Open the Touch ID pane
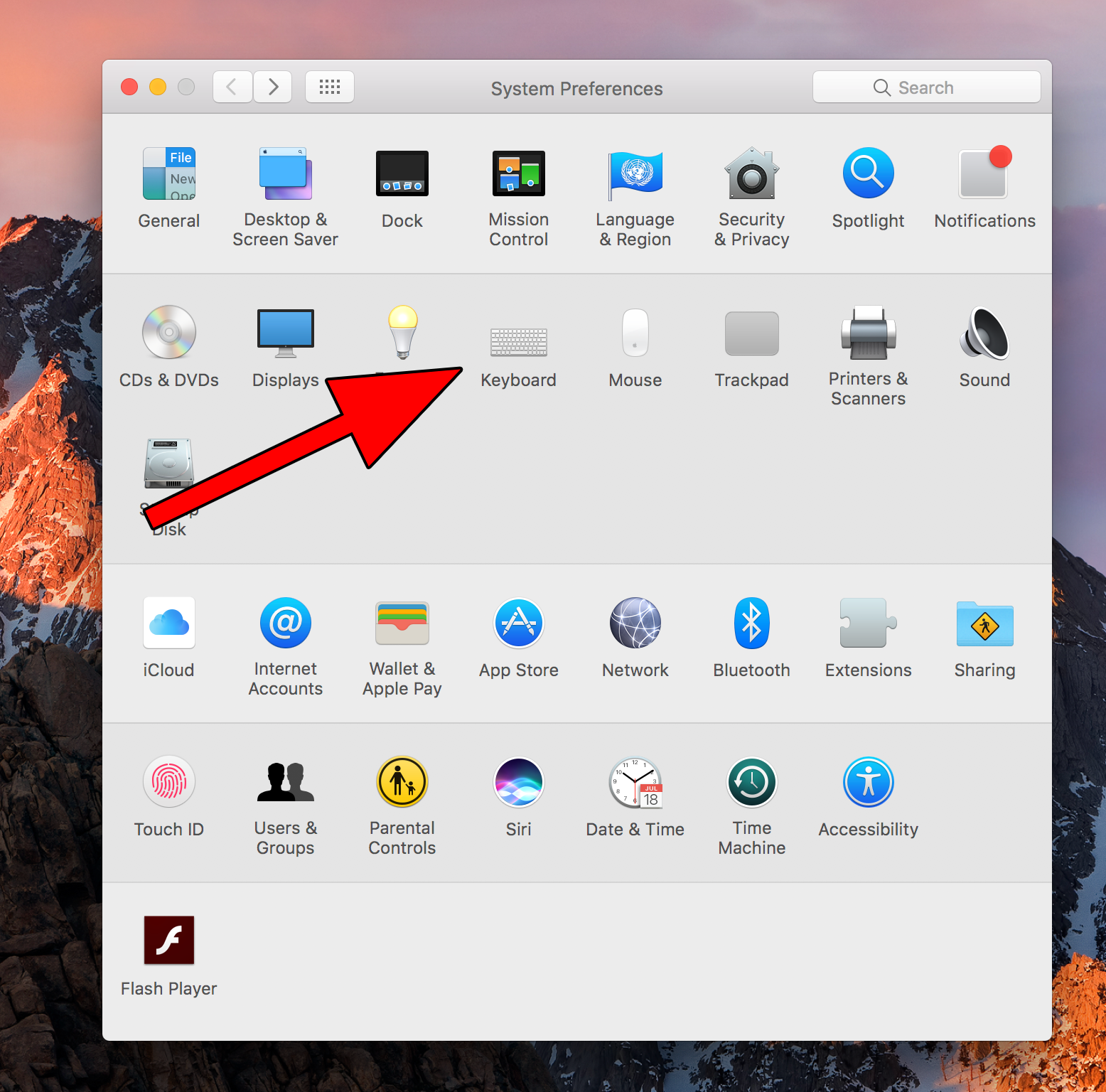Viewport: 1106px width, 1092px height. pos(168,783)
